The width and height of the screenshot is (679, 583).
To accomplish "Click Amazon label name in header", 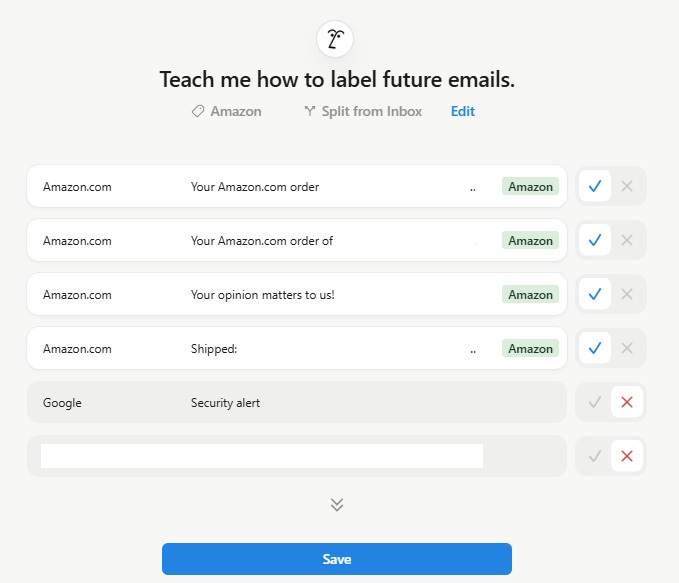I will coord(236,111).
